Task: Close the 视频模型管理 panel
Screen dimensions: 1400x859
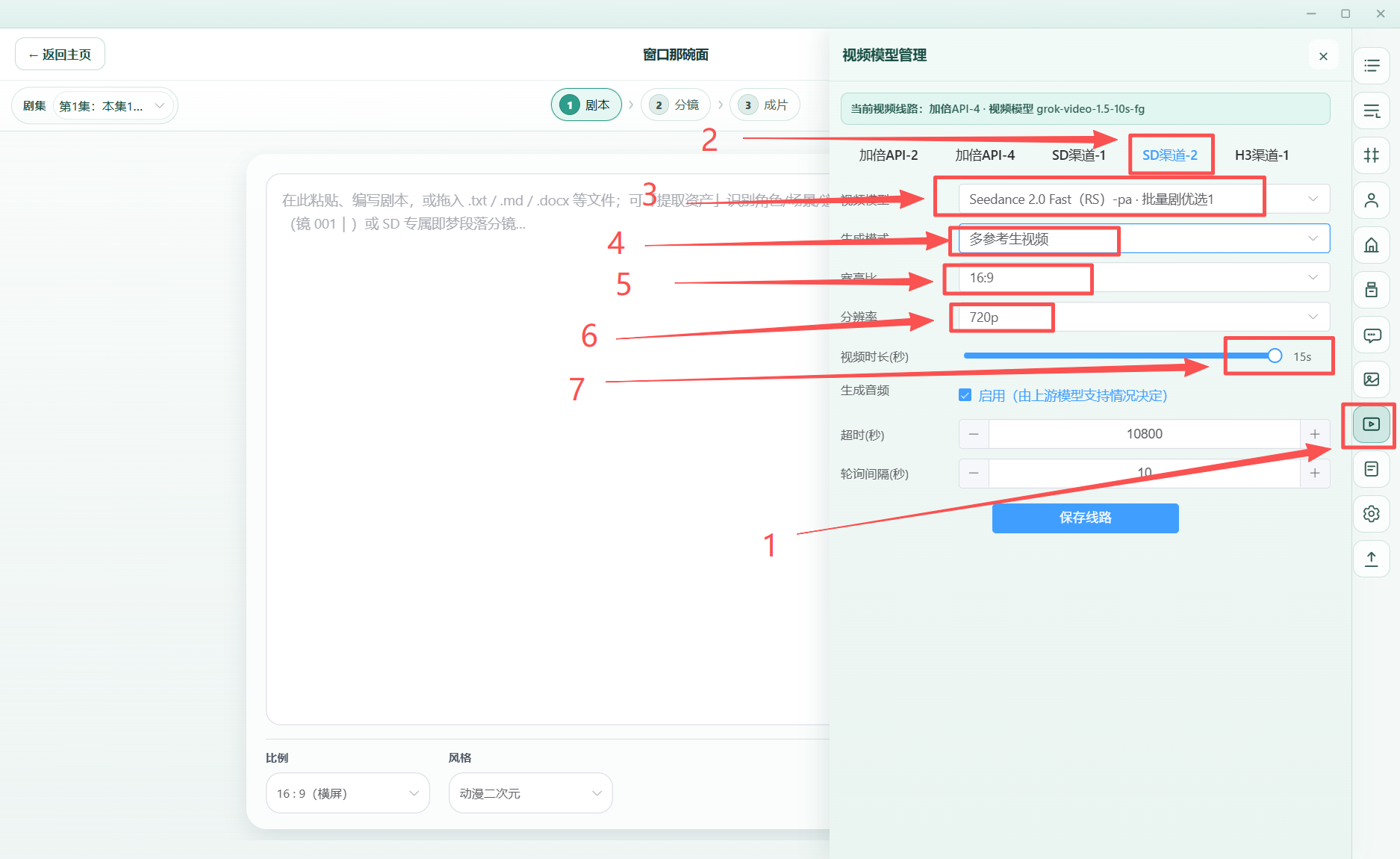Action: point(1323,56)
